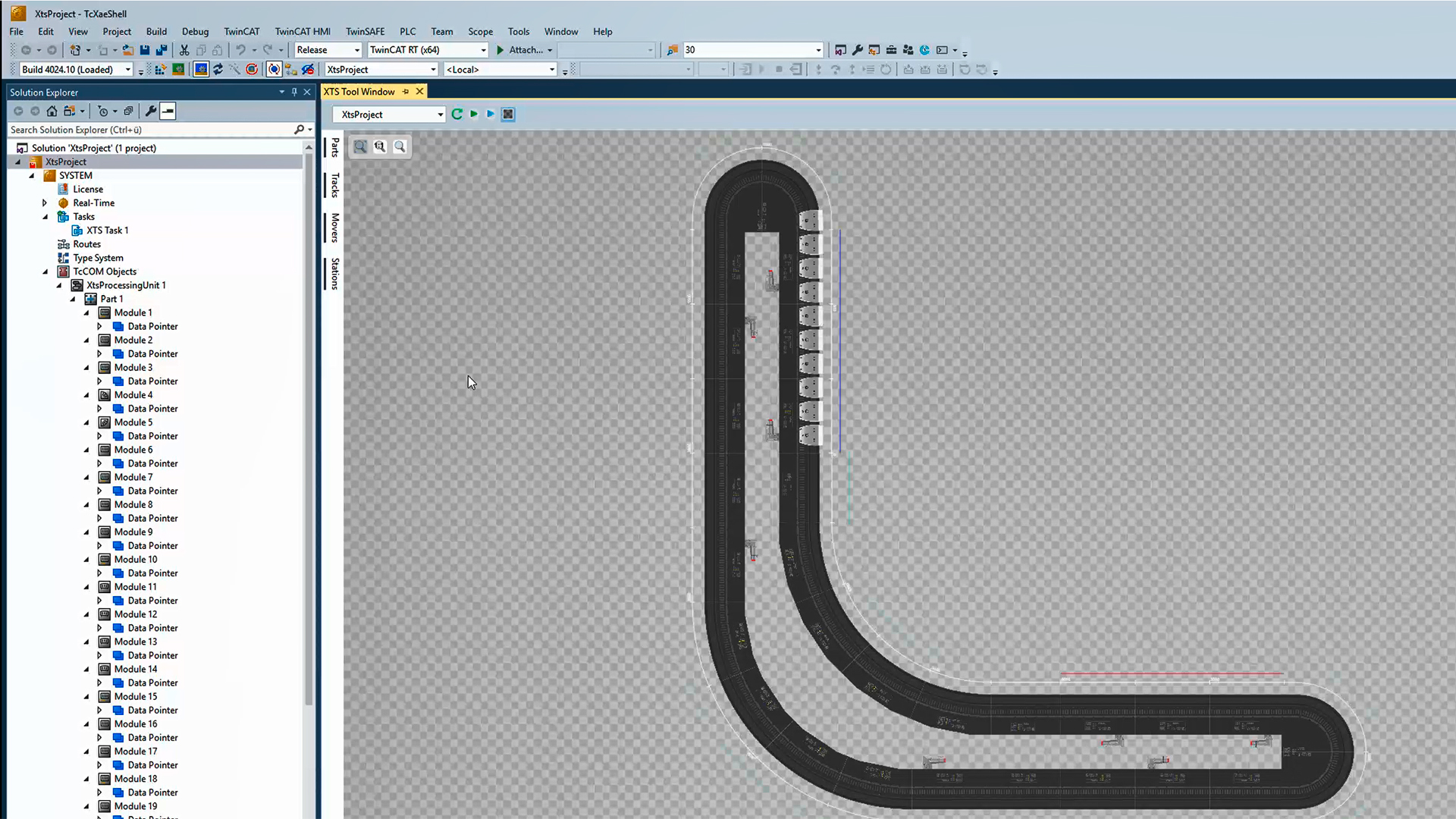The image size is (1456, 819).
Task: Click the Home icon in Solution Explorer toolbar
Action: (x=52, y=111)
